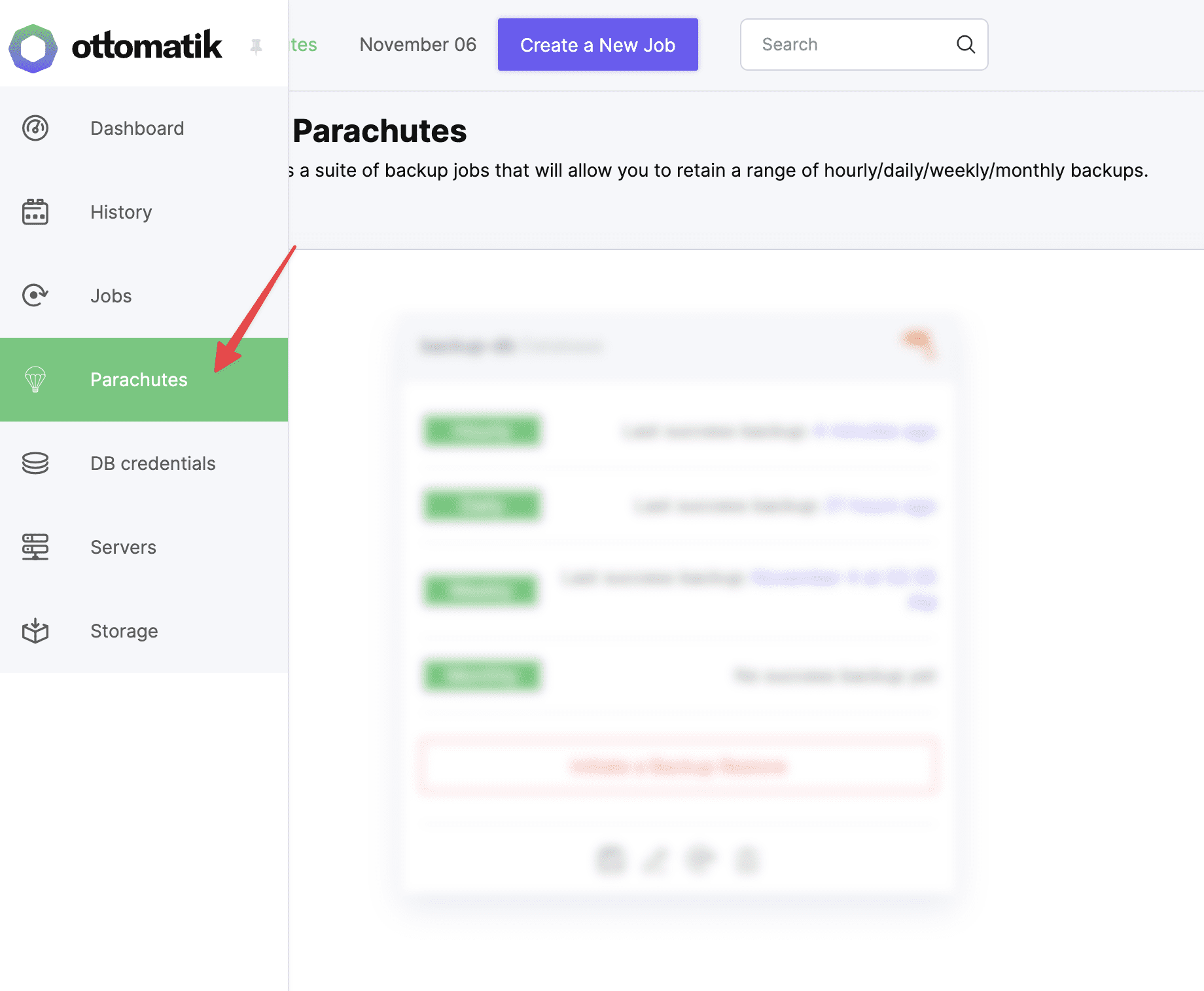Screen dimensions: 1204x991
Task: Click the ottomatik hexagon logo
Action: point(33,48)
